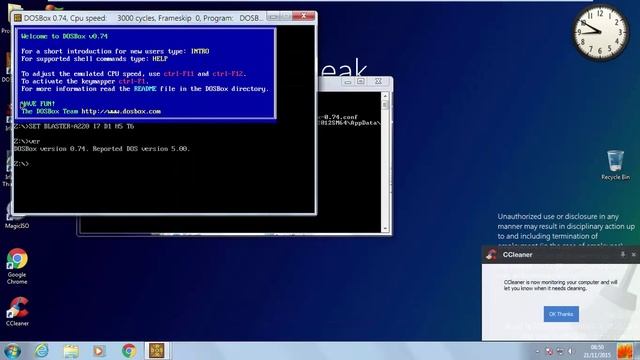Click scroll down arrow in status window
Image resolution: width=640 pixels, height=360 pixels.
(x=385, y=229)
